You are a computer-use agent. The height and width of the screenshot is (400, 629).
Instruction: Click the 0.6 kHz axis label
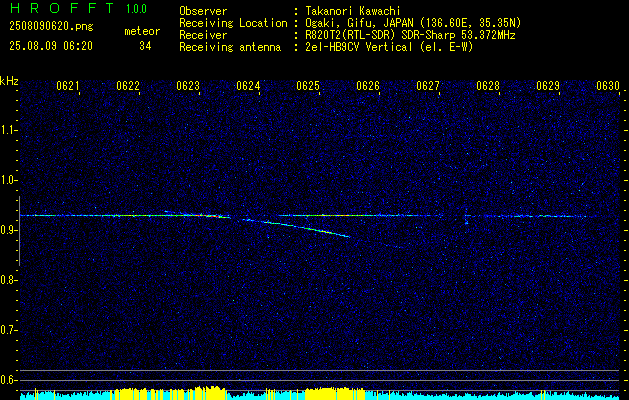tap(8, 380)
